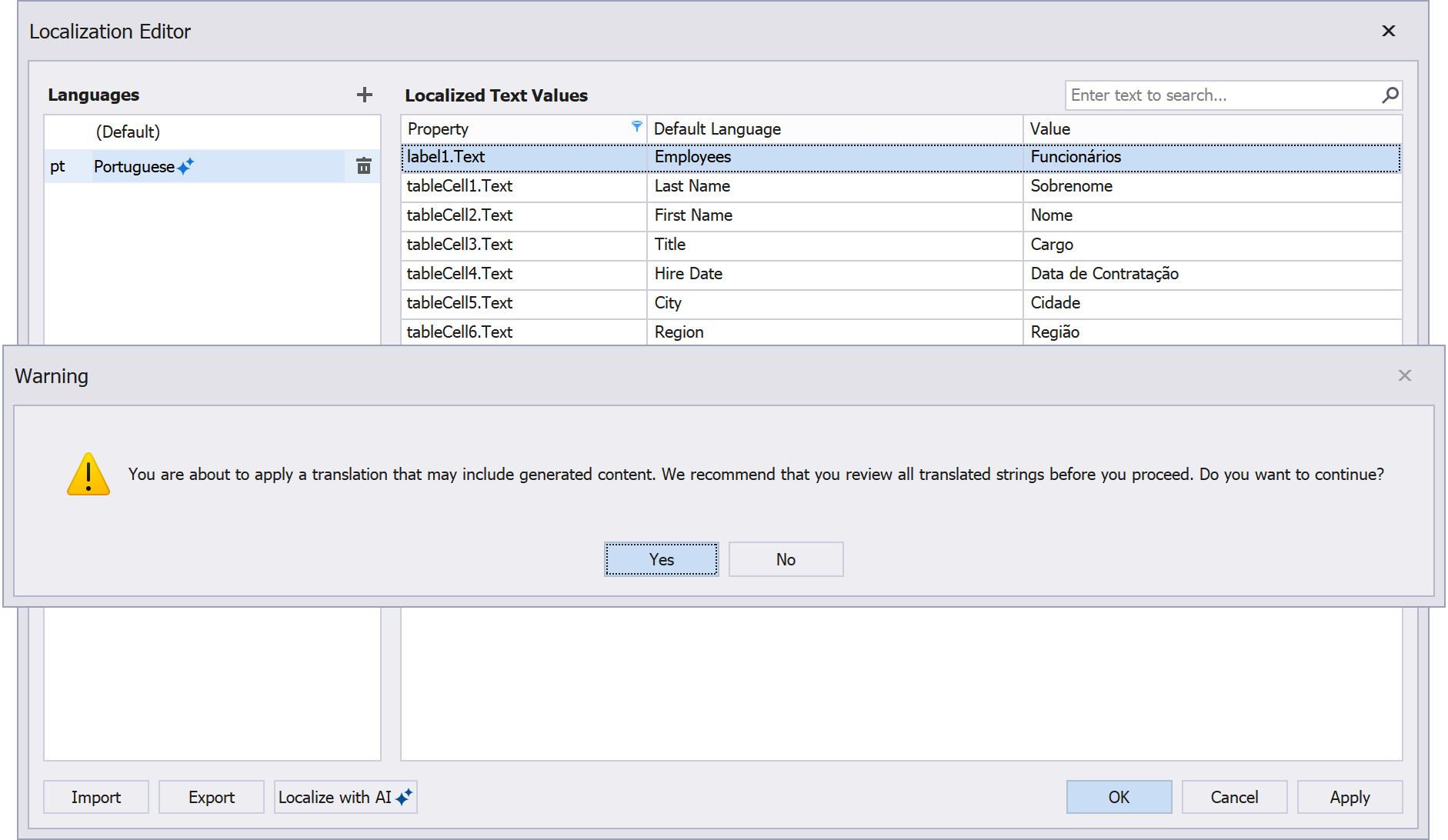Select the Portuguese language row
1448x840 pixels.
click(212, 166)
